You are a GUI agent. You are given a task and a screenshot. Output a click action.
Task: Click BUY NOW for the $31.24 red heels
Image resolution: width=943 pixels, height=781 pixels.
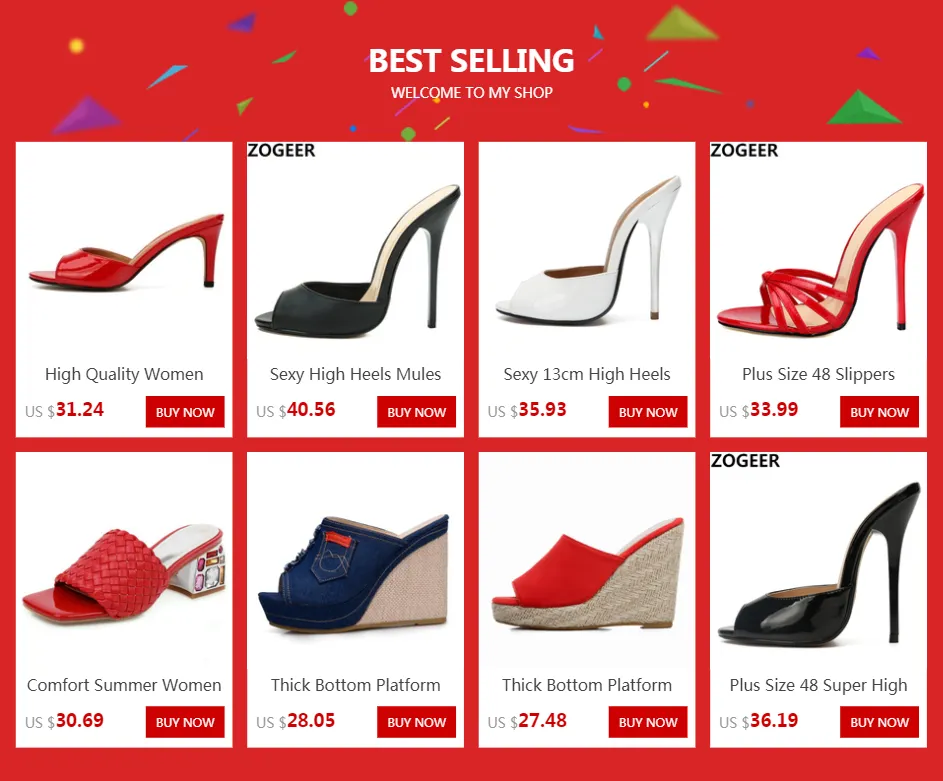pos(185,412)
